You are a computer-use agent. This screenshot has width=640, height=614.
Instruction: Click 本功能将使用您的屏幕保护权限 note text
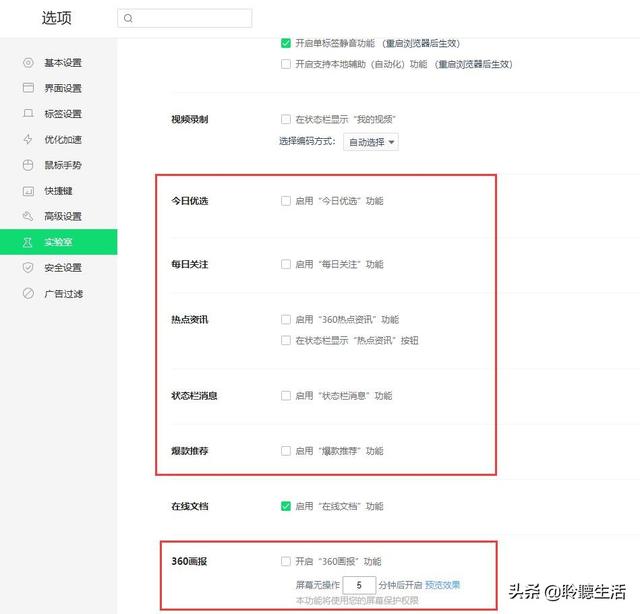tap(357, 601)
